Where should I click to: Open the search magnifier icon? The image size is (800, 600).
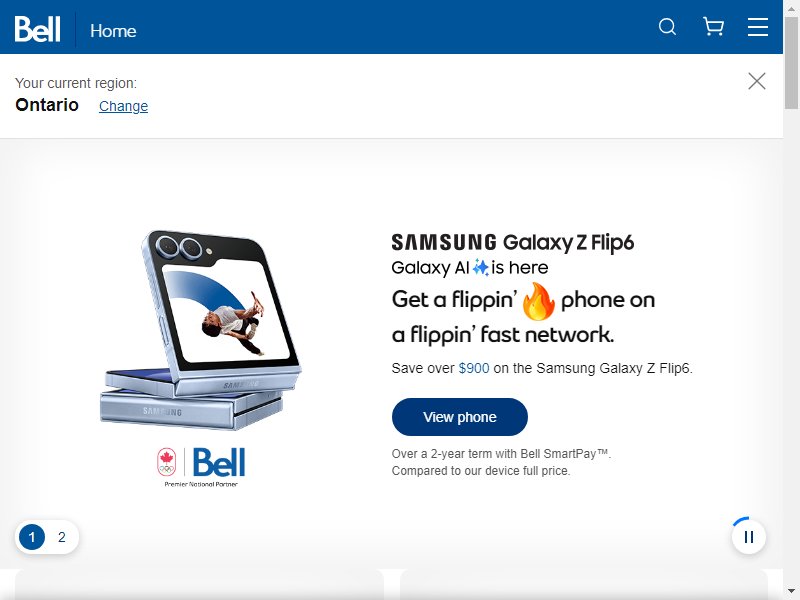pos(667,27)
